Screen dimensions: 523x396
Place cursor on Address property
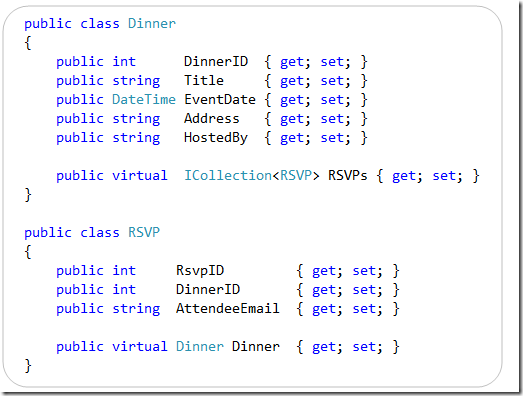(212, 118)
